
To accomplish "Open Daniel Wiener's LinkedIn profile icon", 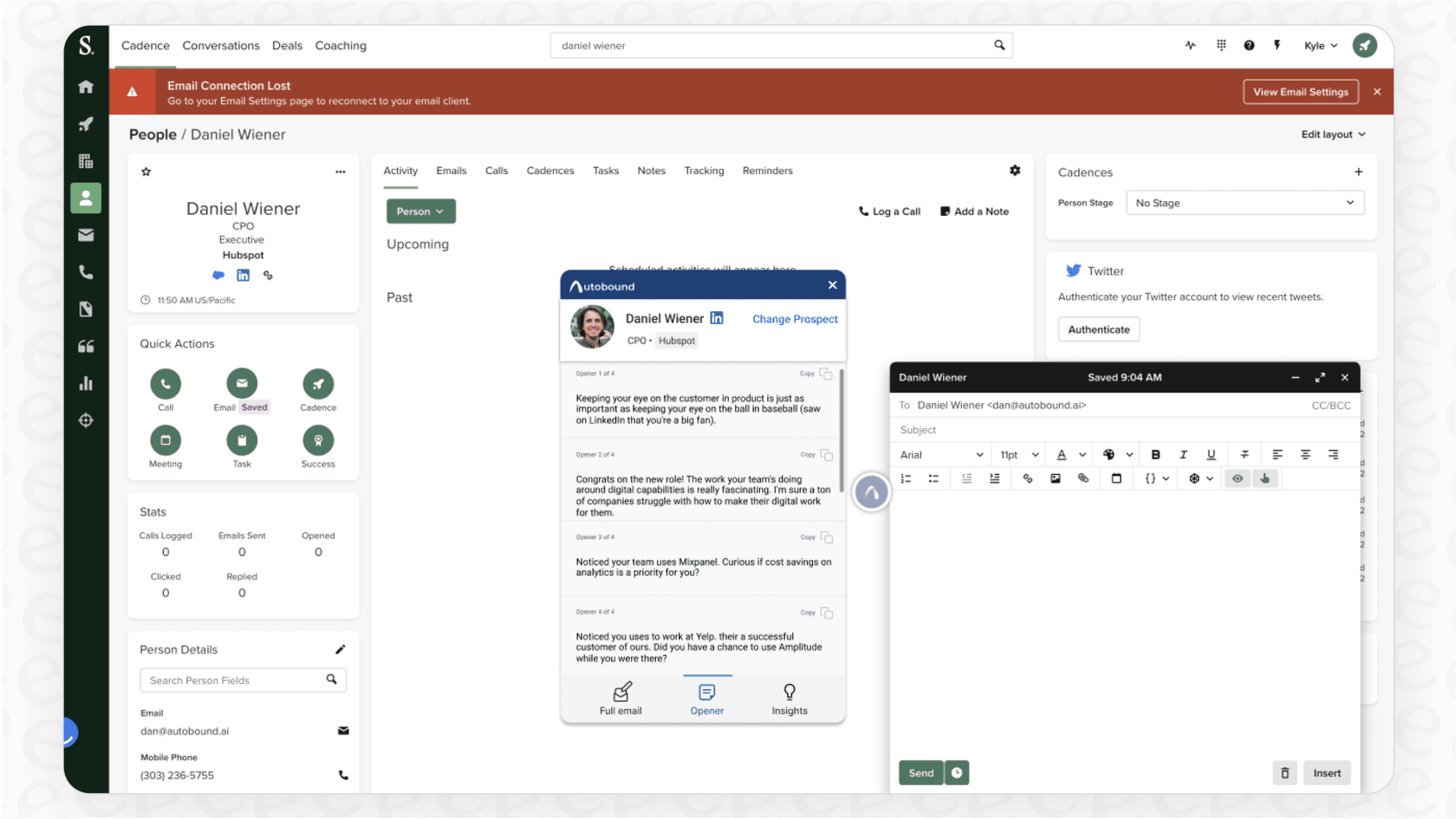I will (243, 275).
